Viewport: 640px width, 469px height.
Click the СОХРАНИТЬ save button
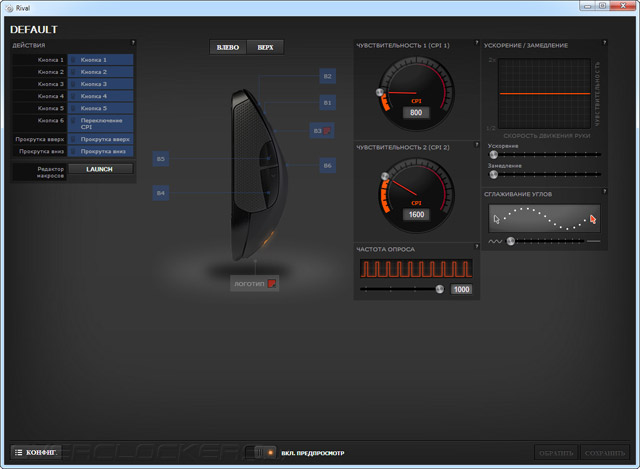pyautogui.click(x=605, y=453)
